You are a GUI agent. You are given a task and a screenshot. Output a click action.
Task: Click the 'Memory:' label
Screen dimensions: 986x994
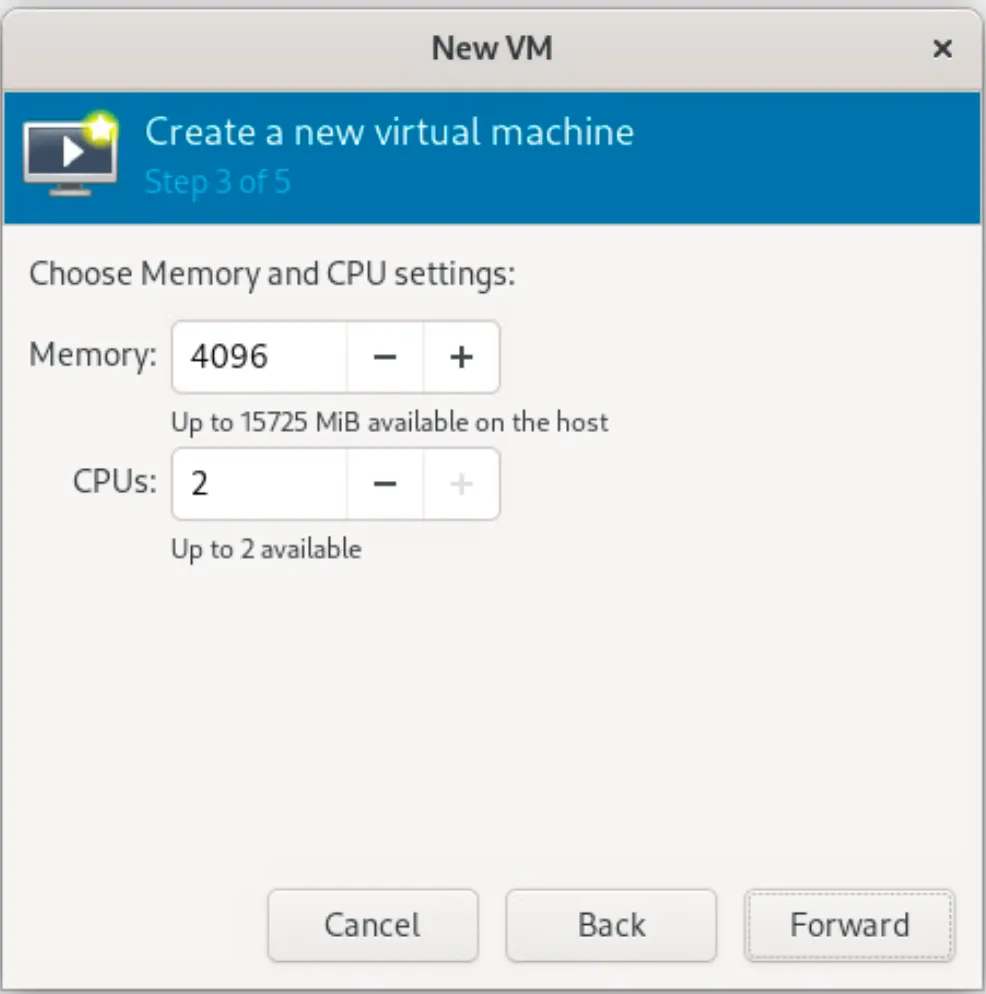[x=93, y=354]
